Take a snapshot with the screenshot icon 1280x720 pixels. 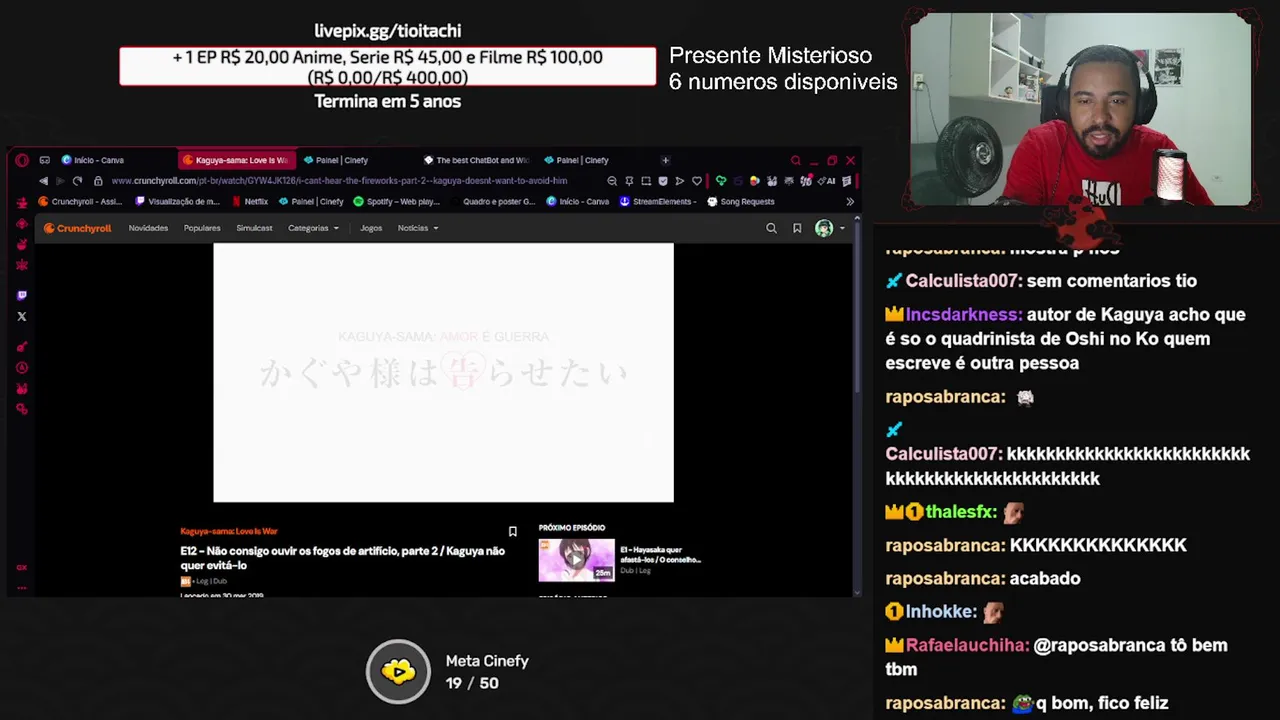coord(646,181)
